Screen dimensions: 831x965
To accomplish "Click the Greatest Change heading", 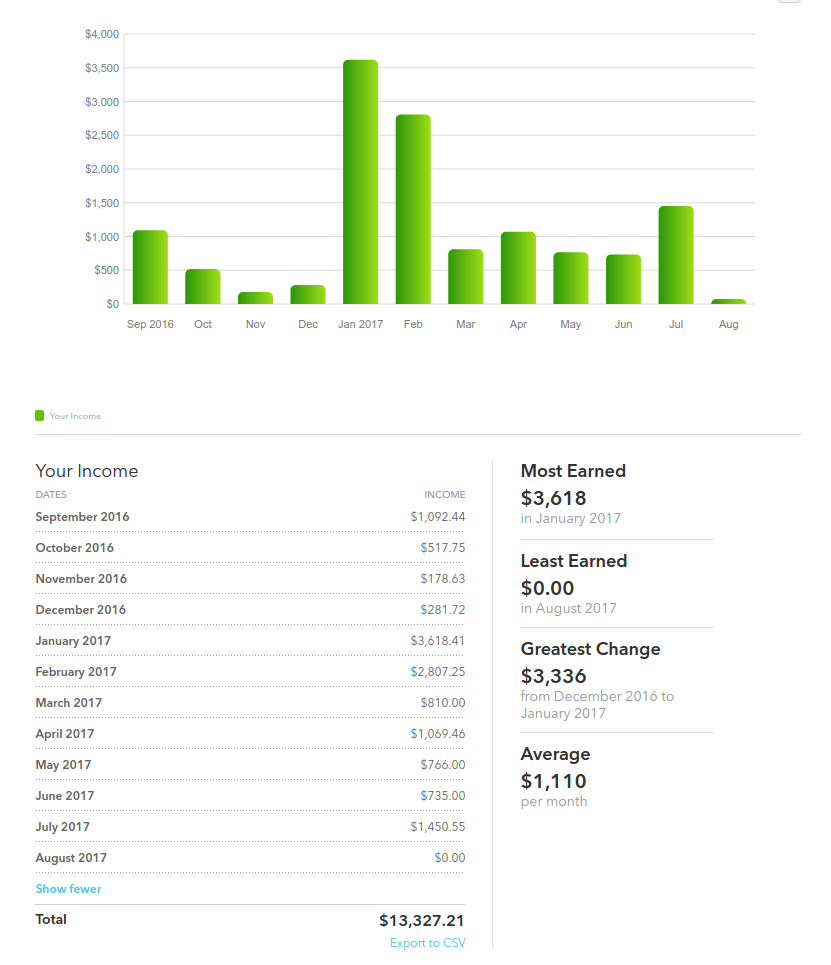I will point(590,649).
